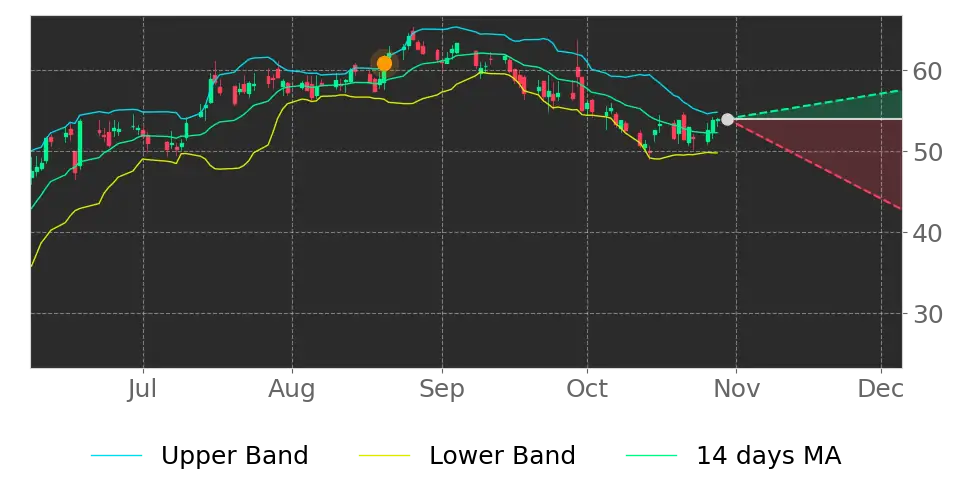Click the 30 price axis label
Viewport: 972px width, 486px height.
(x=927, y=314)
